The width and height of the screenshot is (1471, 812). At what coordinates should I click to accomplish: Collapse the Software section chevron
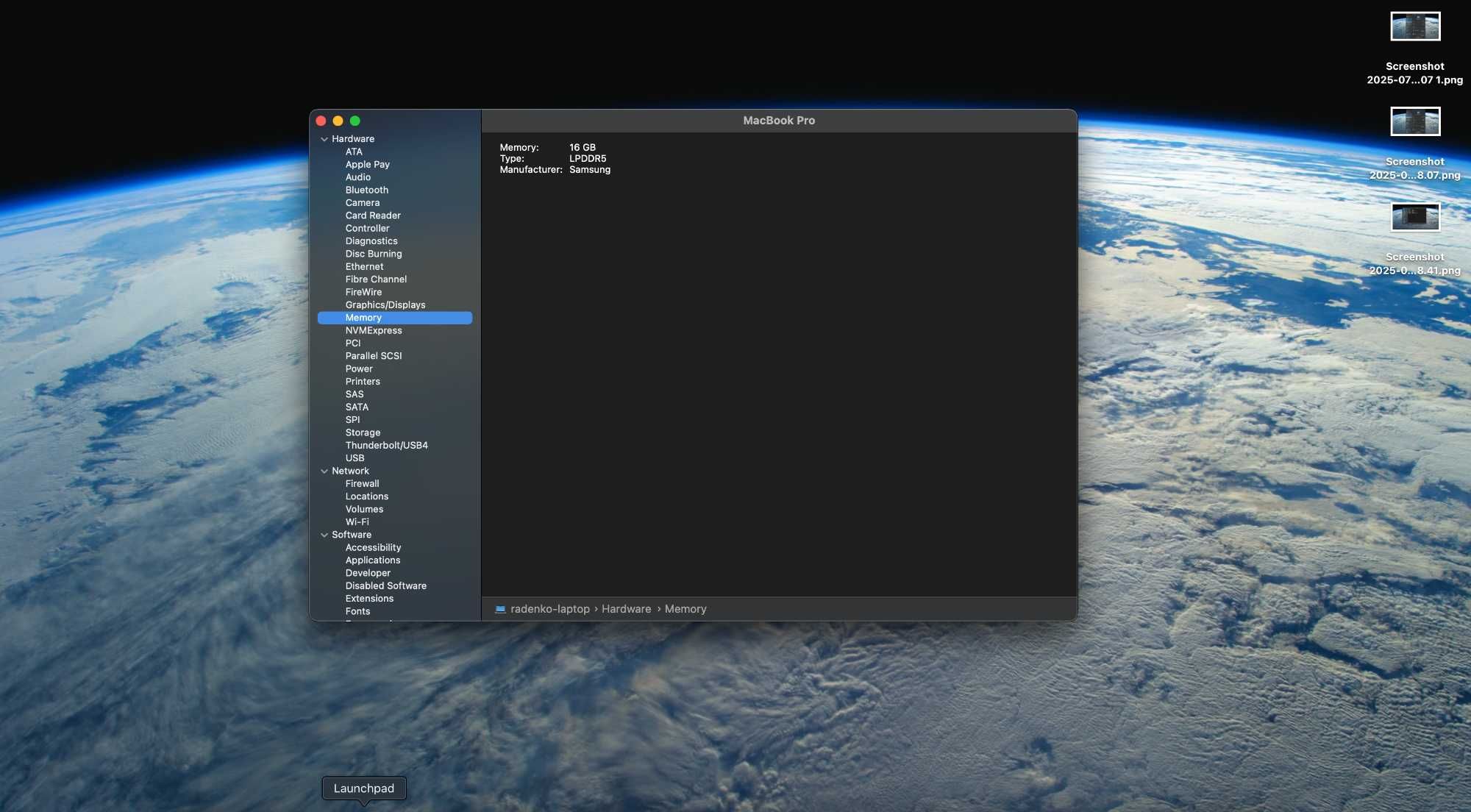[x=324, y=535]
